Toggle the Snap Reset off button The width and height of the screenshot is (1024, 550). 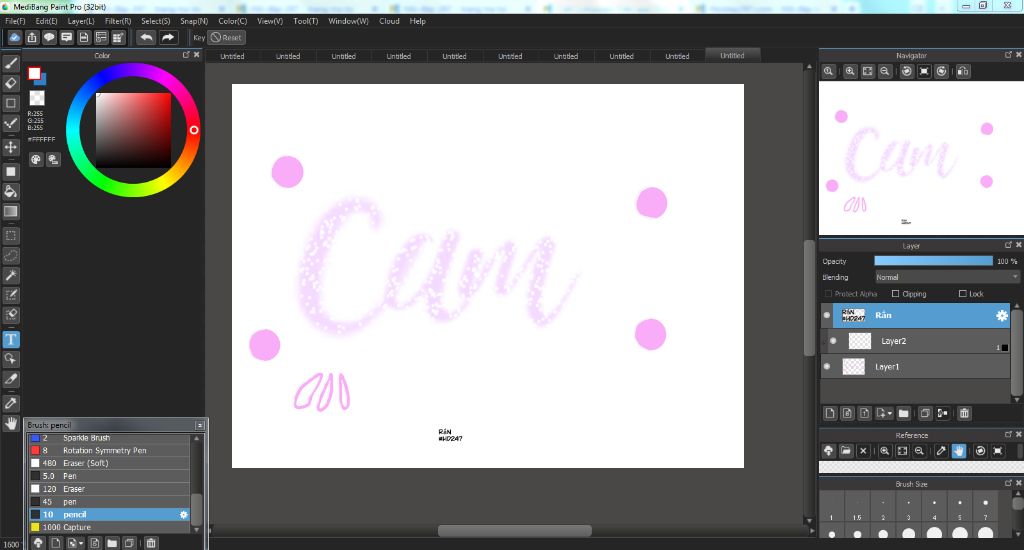(x=227, y=38)
